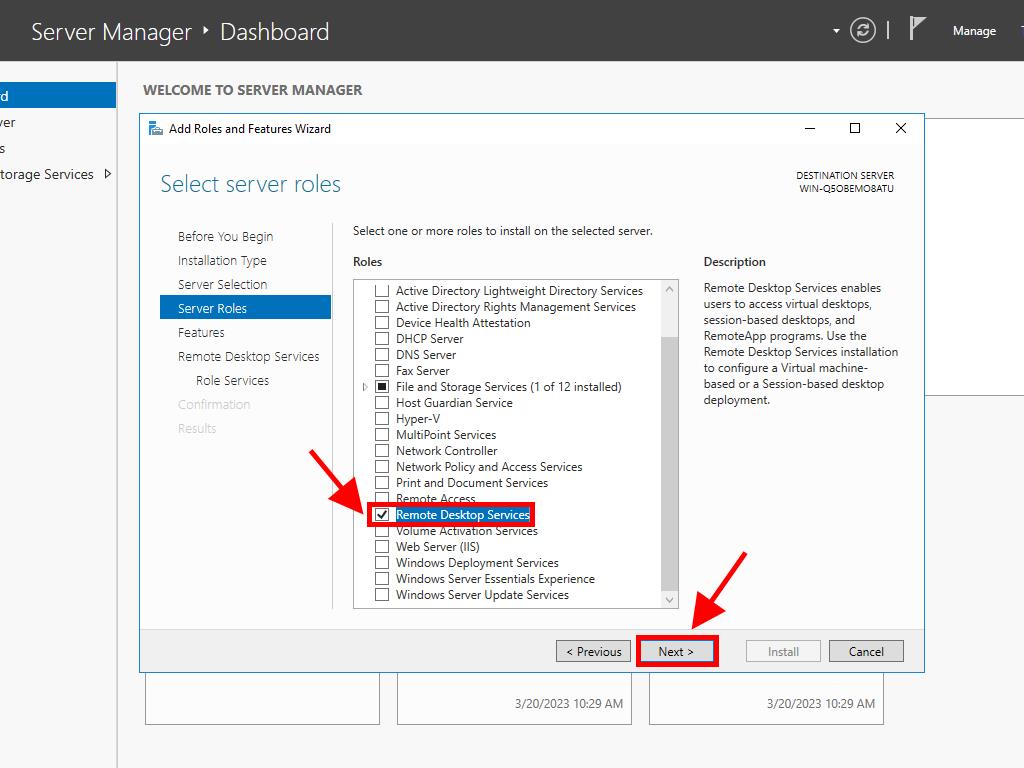Image resolution: width=1024 pixels, height=768 pixels.
Task: Expand the File and Storage Services role
Action: coord(365,387)
